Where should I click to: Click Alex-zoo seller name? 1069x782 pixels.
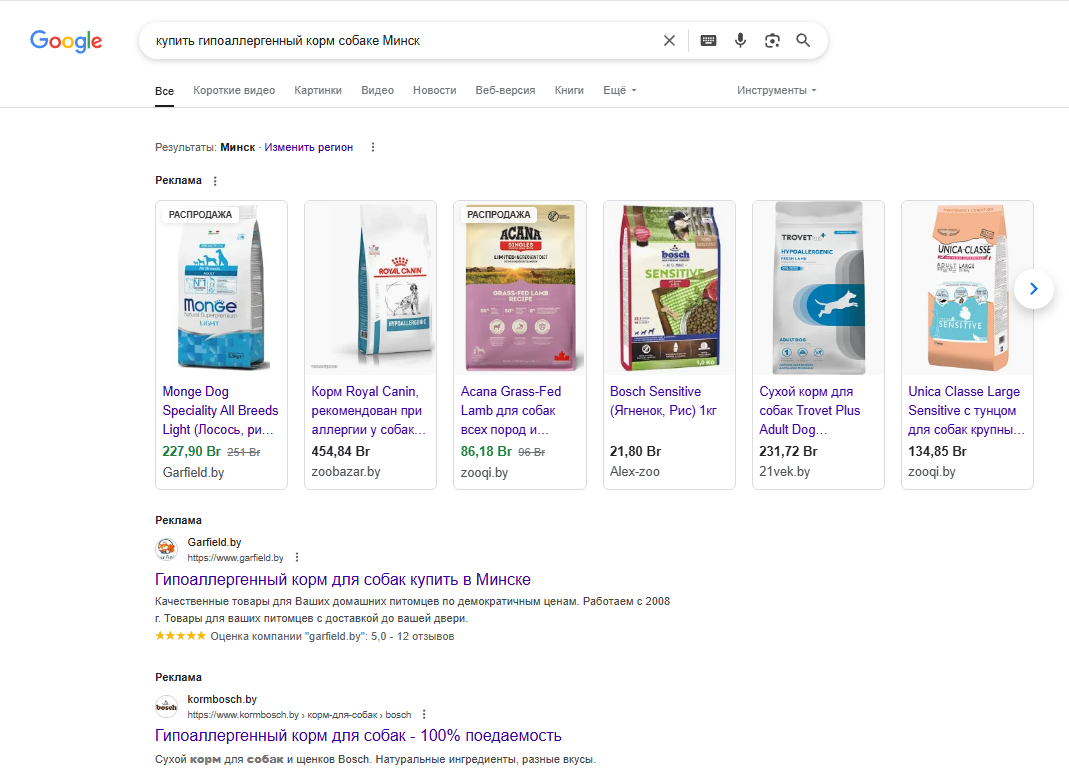coord(635,472)
